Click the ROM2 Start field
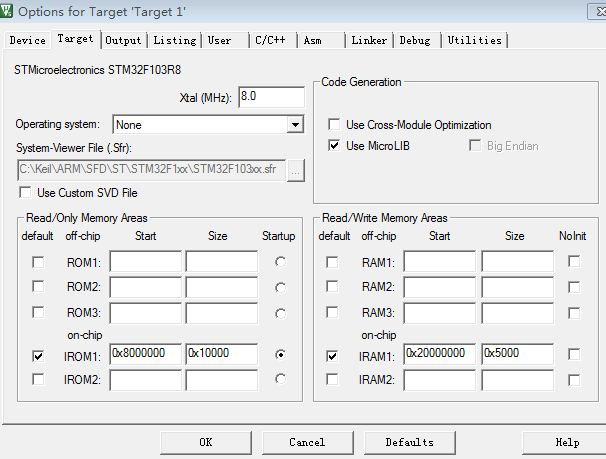The image size is (606, 459). 146,287
